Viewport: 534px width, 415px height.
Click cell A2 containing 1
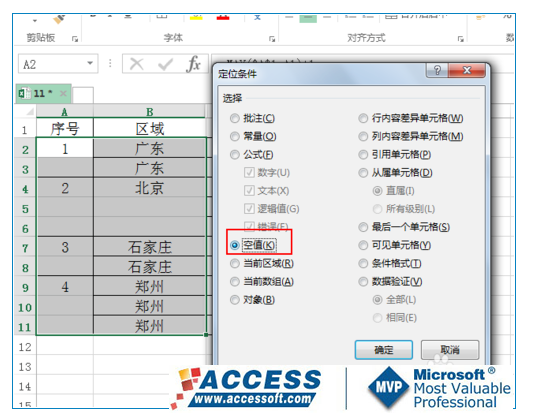tap(65, 148)
